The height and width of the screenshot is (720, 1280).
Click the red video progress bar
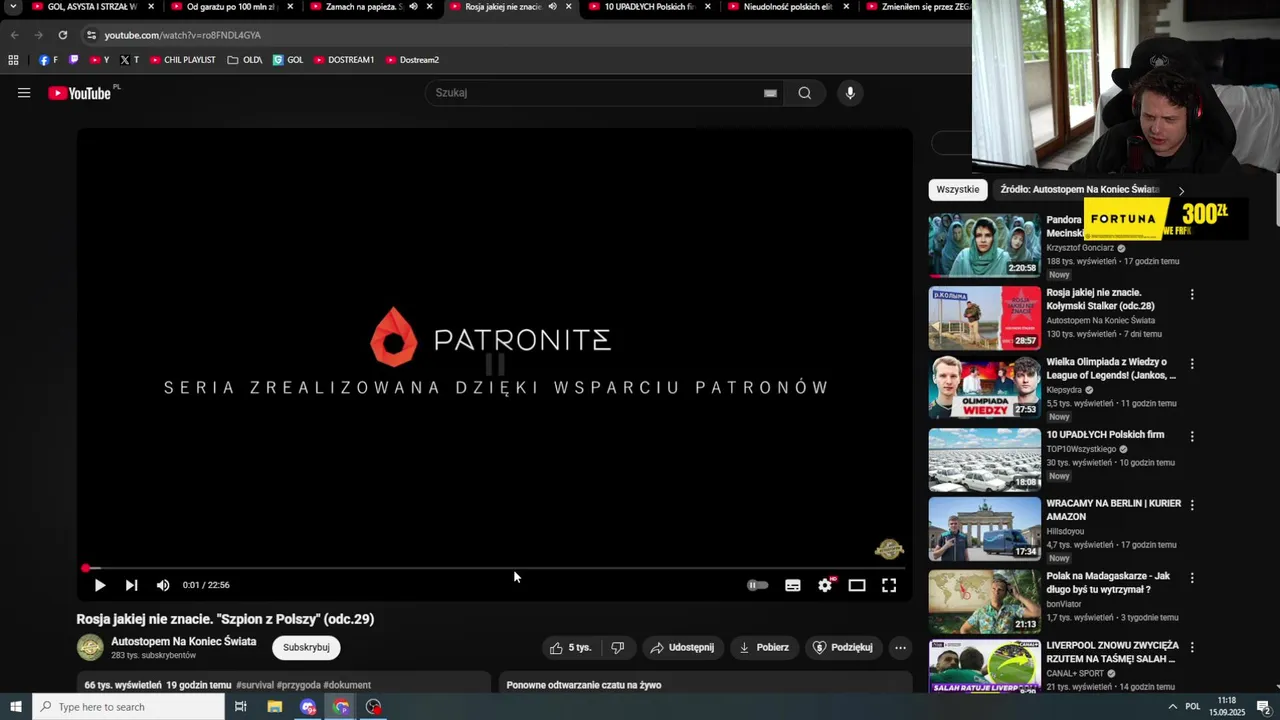495,568
